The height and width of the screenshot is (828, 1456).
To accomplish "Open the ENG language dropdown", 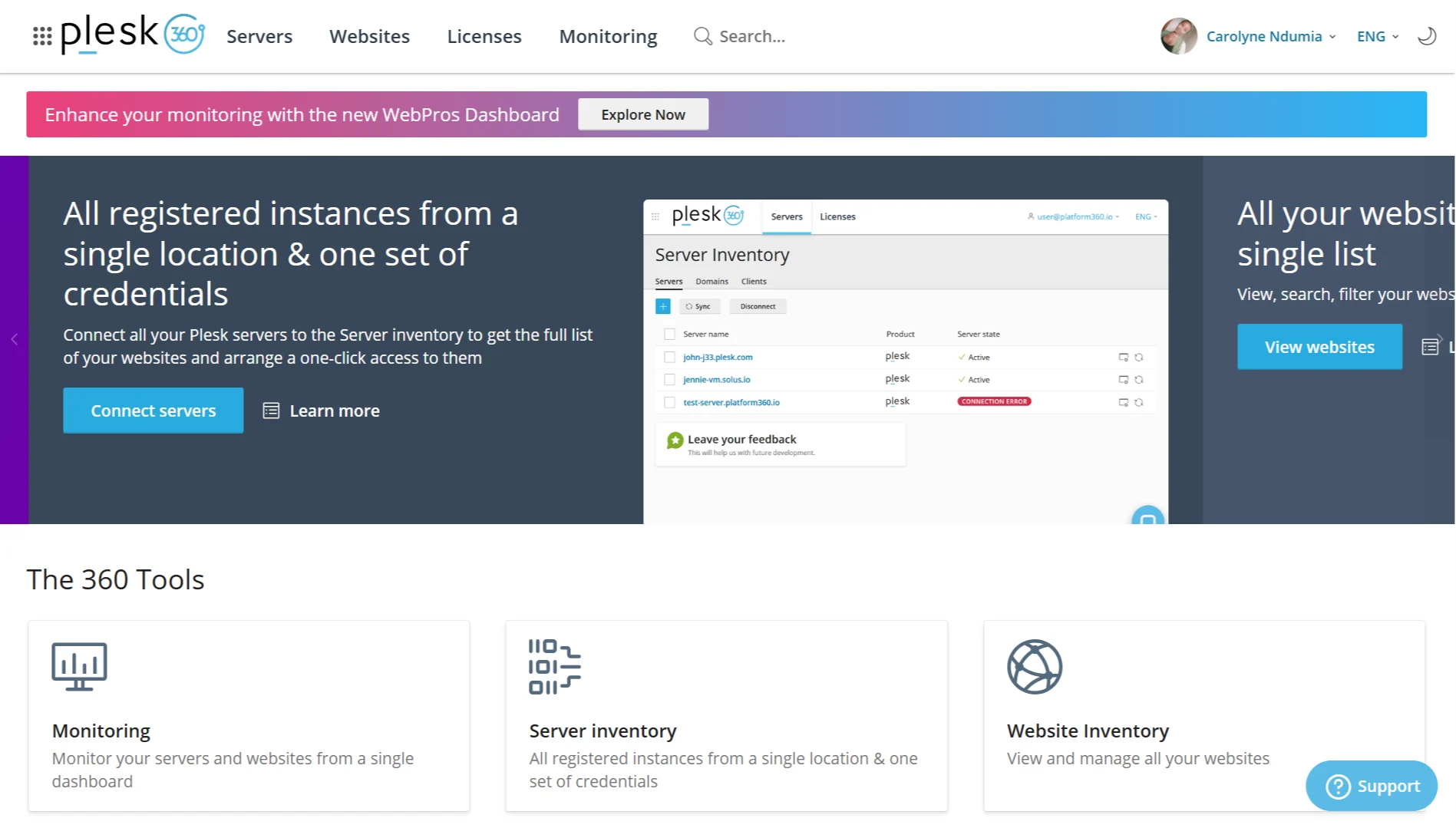I will pyautogui.click(x=1378, y=36).
